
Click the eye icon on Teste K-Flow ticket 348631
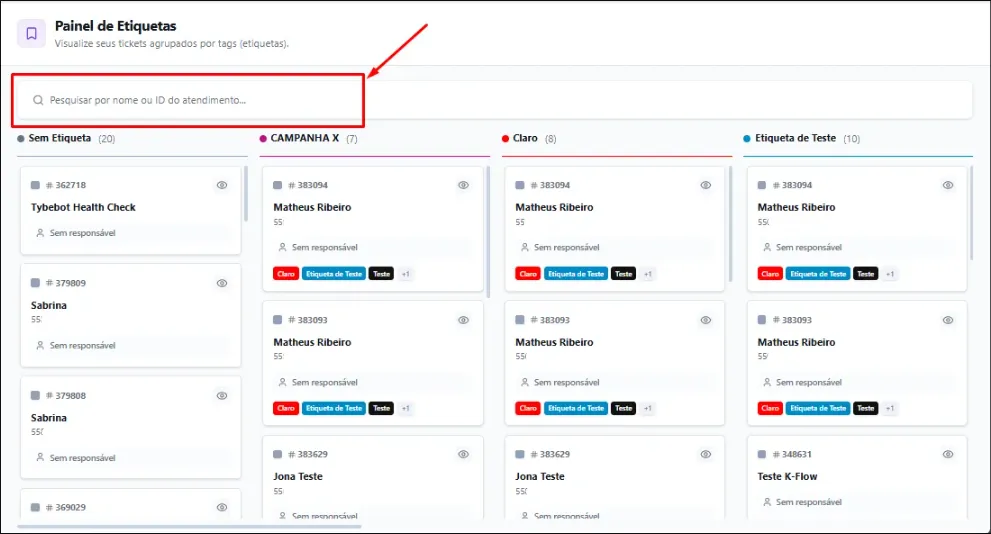coord(947,454)
